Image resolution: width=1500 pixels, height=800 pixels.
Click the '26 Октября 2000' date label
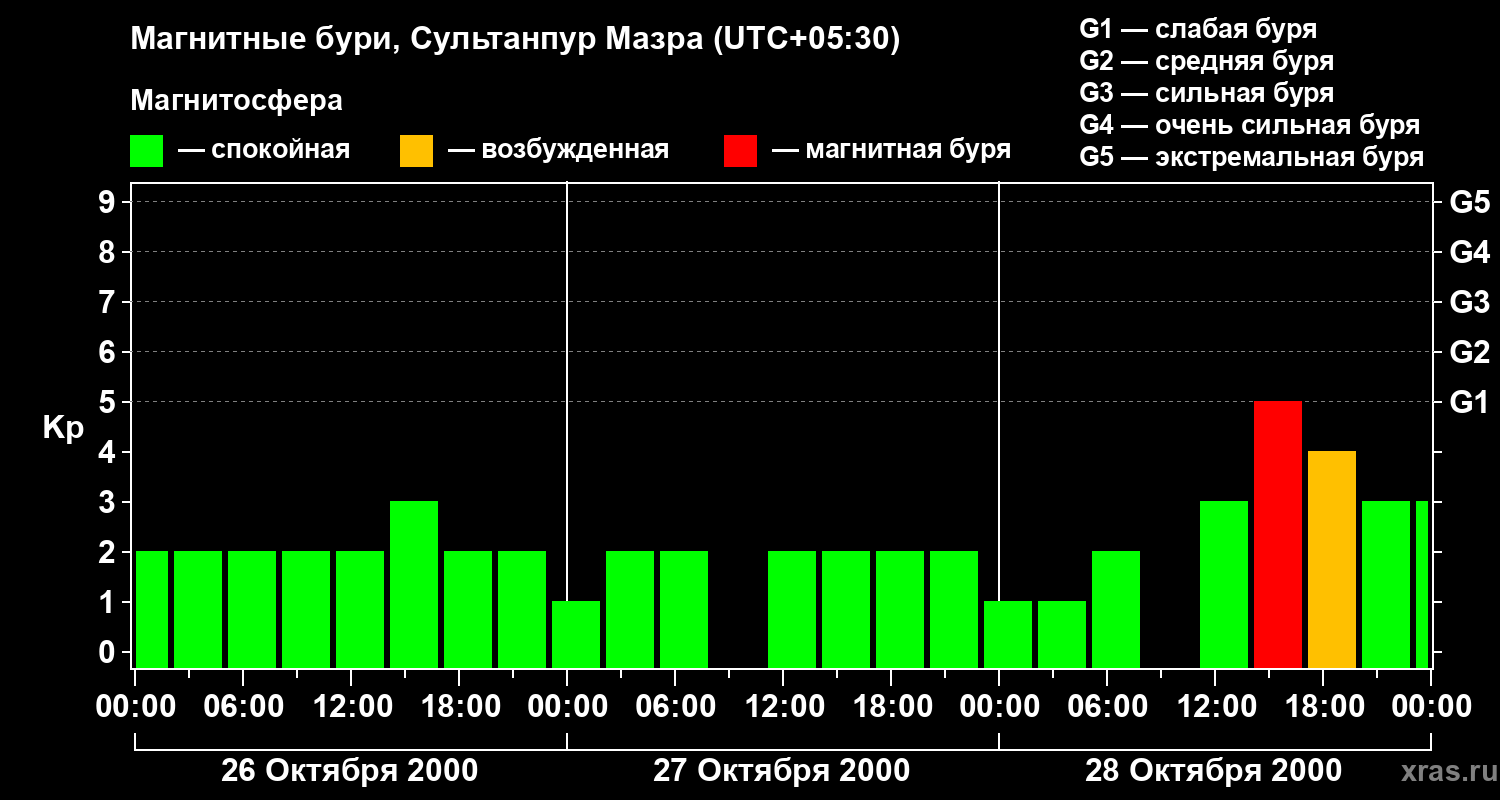point(349,771)
